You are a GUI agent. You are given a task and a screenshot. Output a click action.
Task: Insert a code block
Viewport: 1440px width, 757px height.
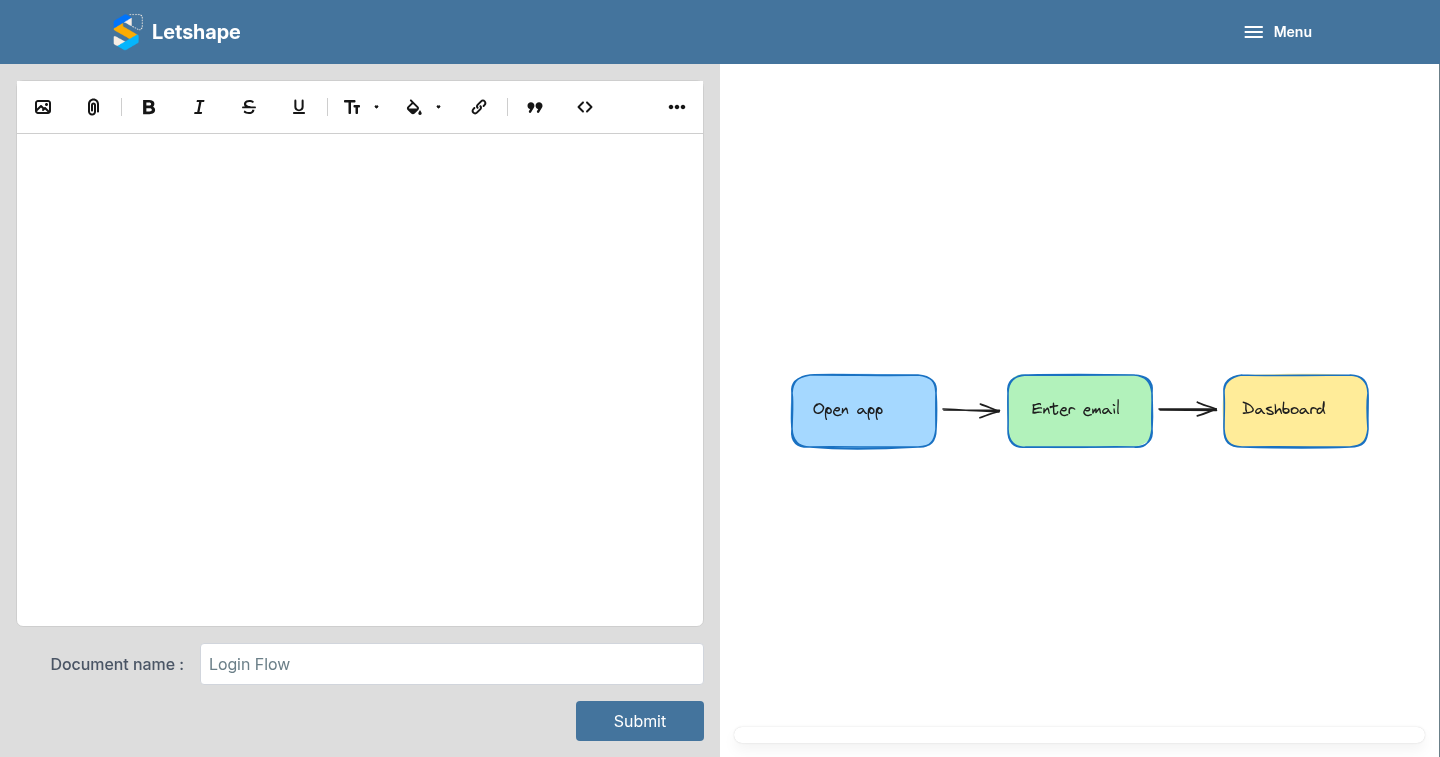pos(585,107)
